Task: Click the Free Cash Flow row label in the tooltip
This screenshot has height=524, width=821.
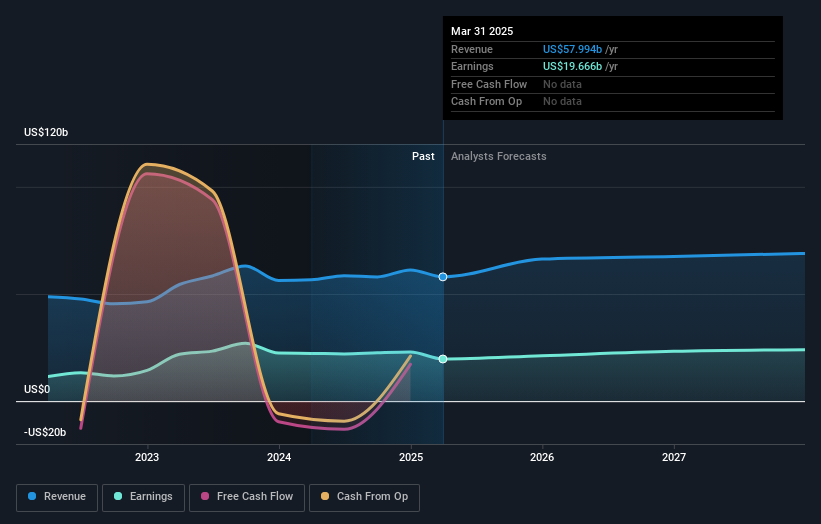Action: tap(489, 84)
